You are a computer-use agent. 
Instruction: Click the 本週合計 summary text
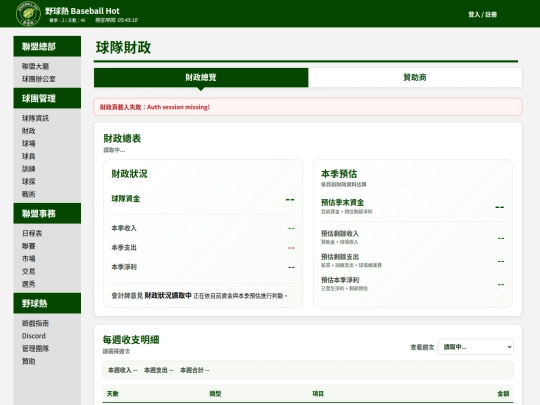pos(195,370)
